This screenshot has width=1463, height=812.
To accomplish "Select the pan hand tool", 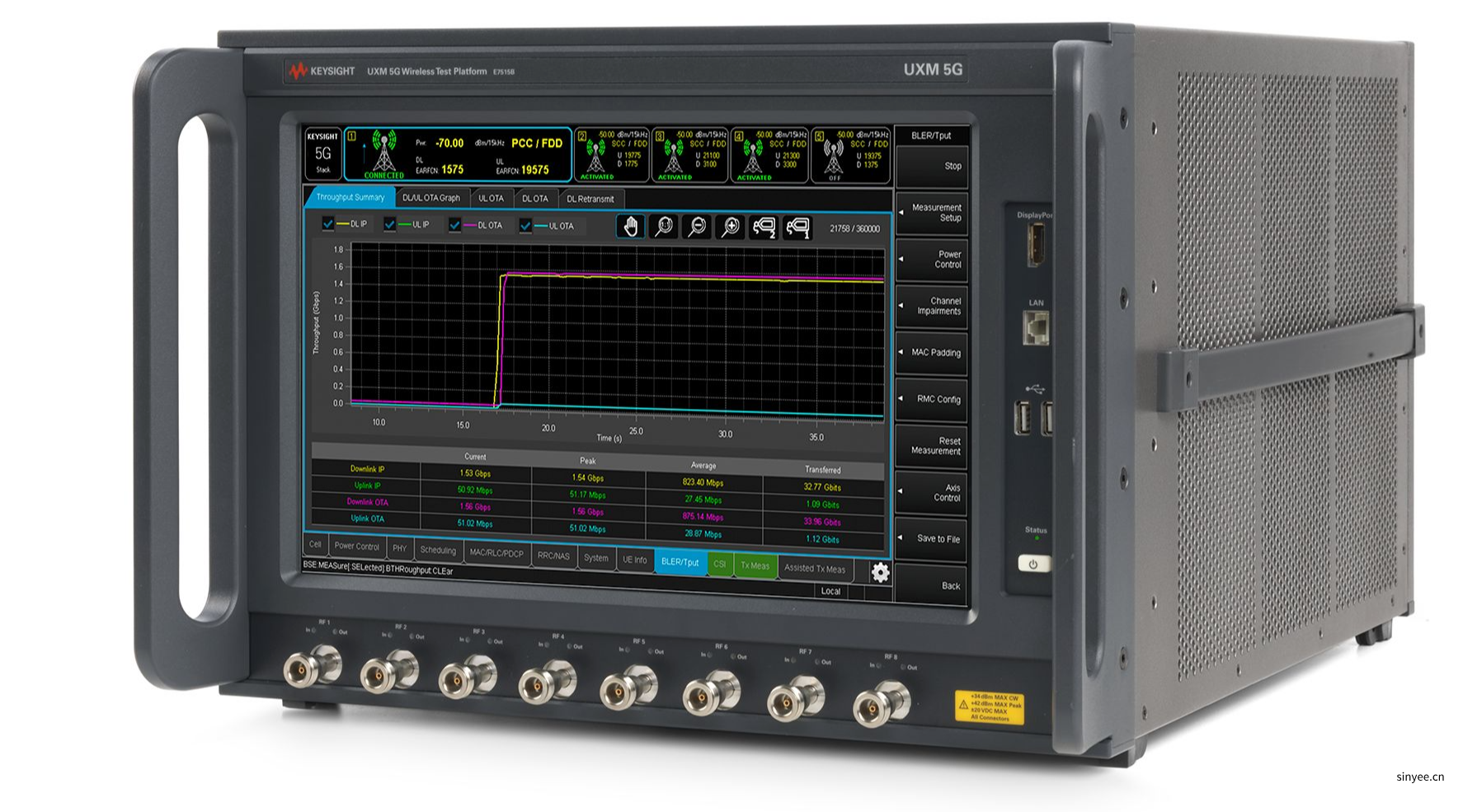I will point(631,227).
